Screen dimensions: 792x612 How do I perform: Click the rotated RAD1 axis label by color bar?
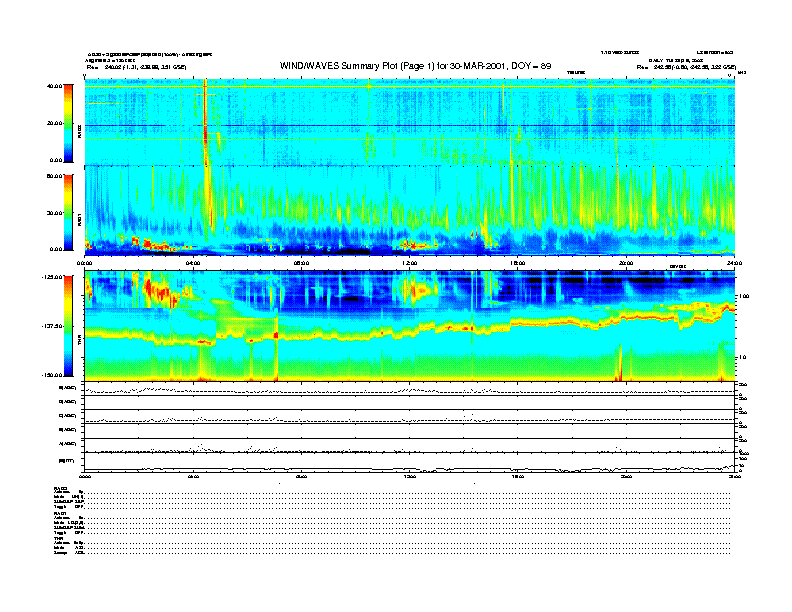tap(80, 220)
